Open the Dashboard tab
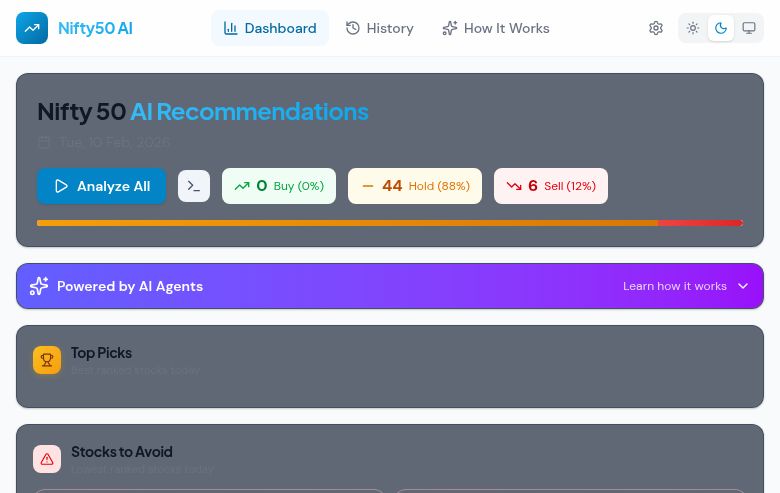This screenshot has width=780, height=493. click(270, 28)
